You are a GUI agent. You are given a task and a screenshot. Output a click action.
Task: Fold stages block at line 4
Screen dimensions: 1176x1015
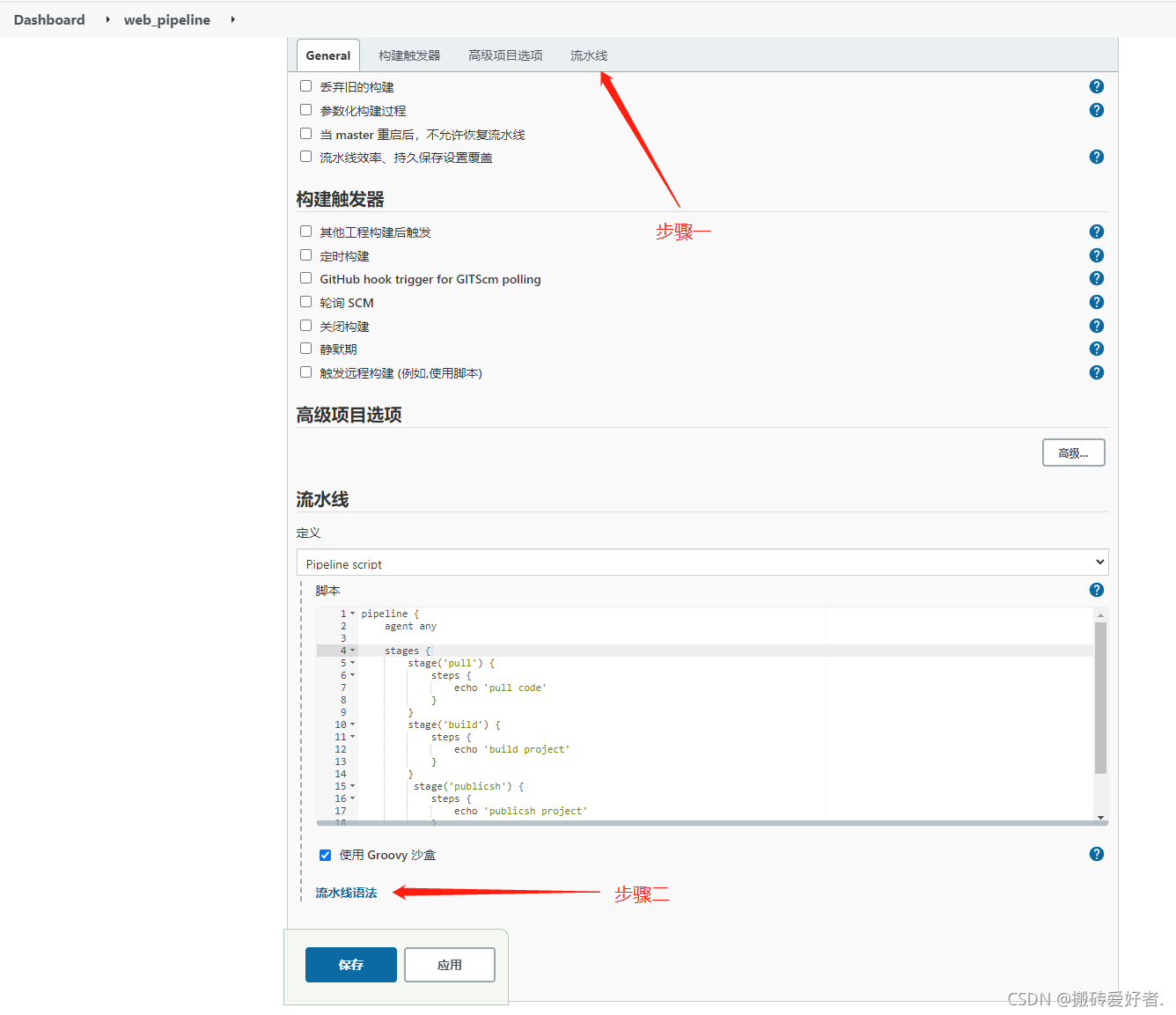point(353,651)
